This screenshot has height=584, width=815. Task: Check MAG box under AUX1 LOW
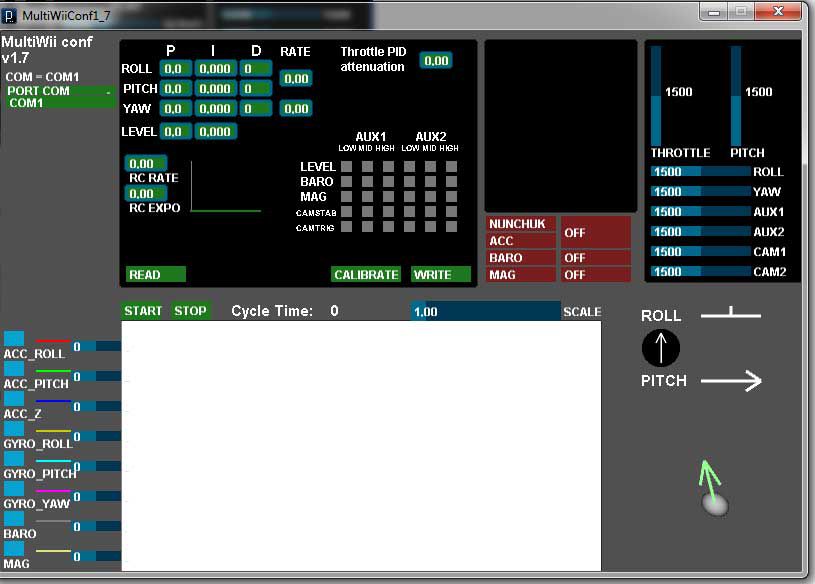click(347, 196)
